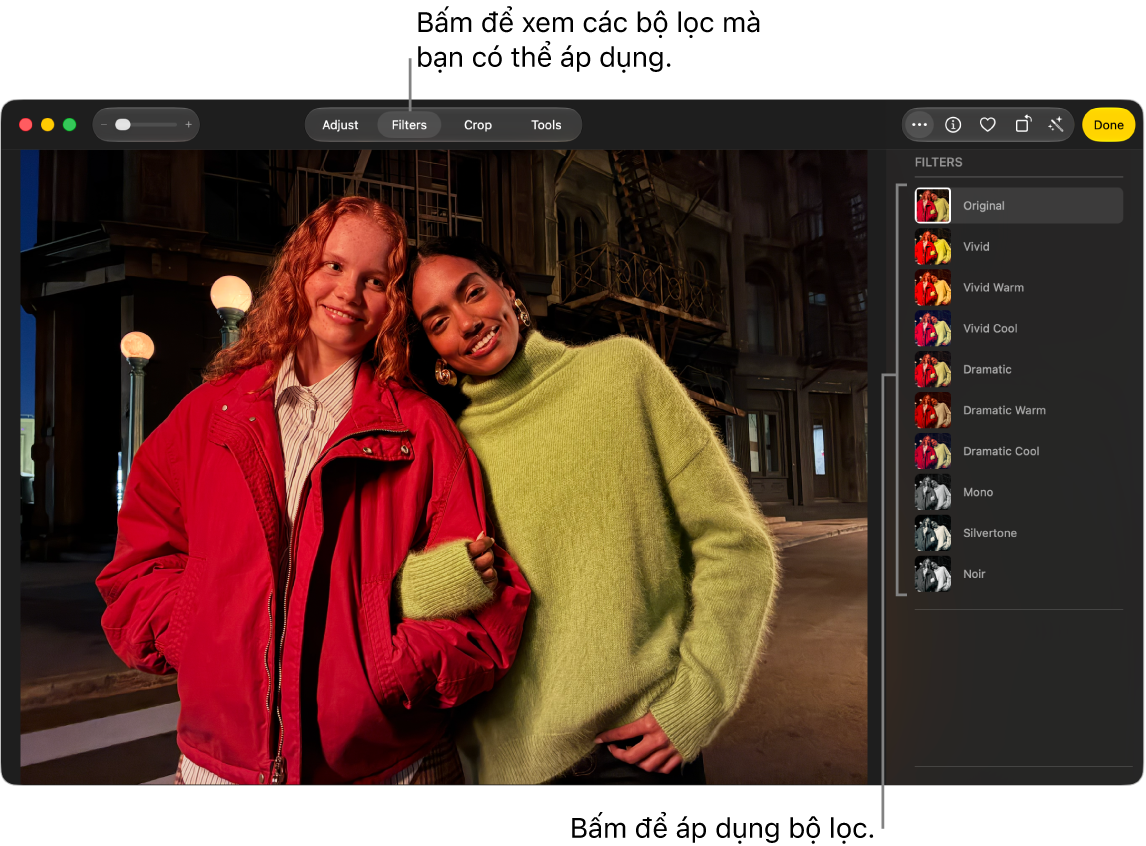Click the zoom slider knob
The image size is (1146, 846).
point(123,125)
